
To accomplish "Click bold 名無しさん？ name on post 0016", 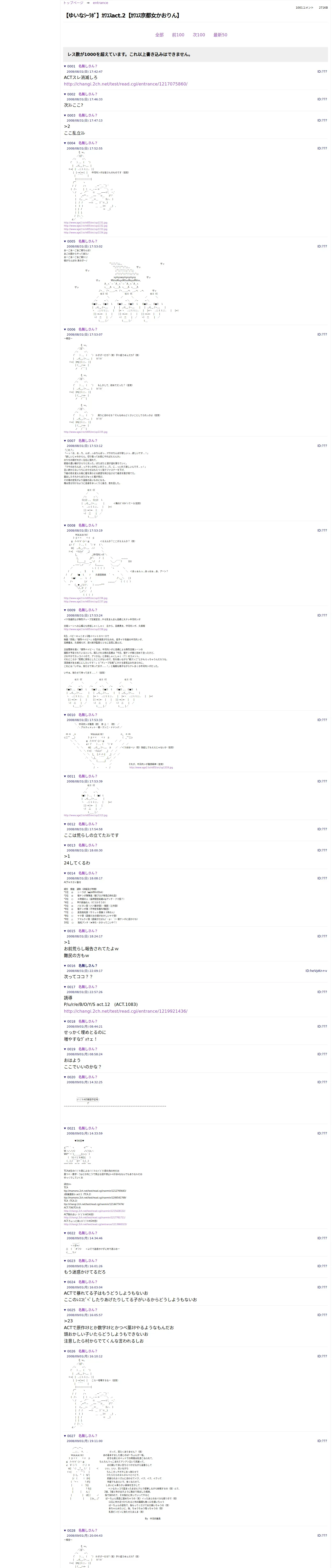I will click(x=88, y=965).
